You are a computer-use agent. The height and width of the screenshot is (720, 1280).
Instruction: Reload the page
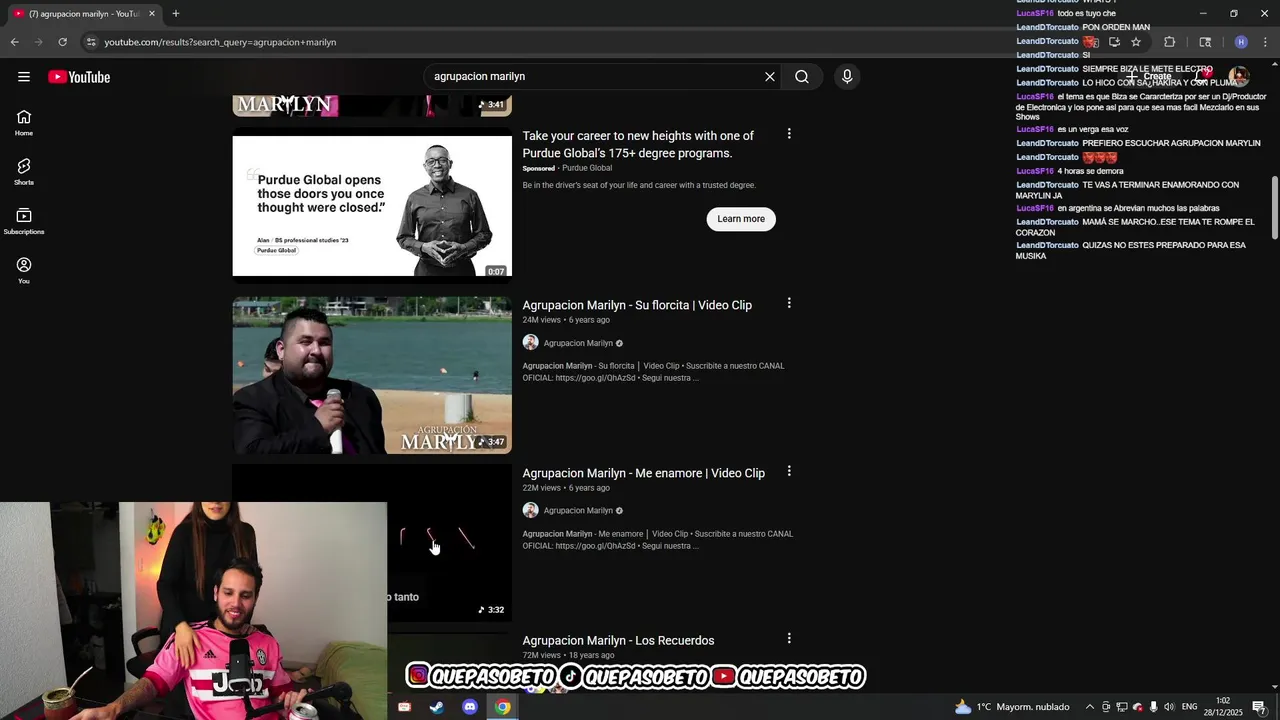[62, 42]
